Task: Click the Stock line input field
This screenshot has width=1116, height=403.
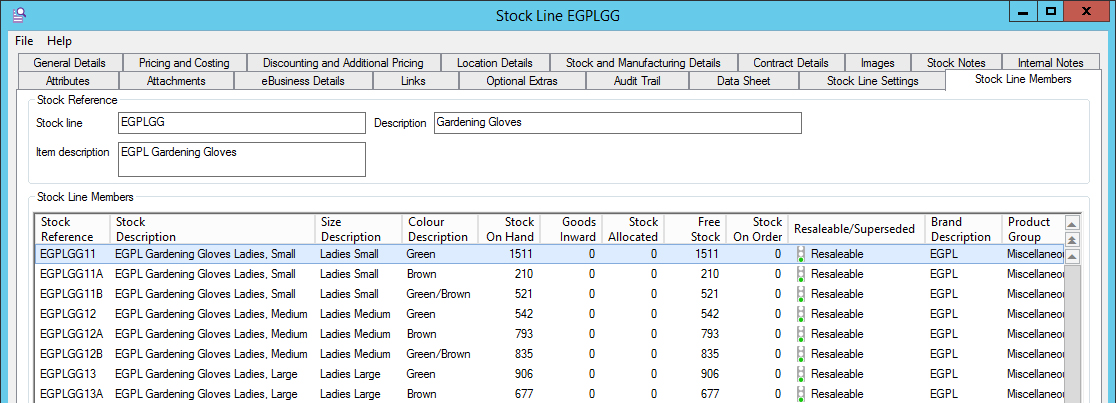Action: pyautogui.click(x=241, y=122)
